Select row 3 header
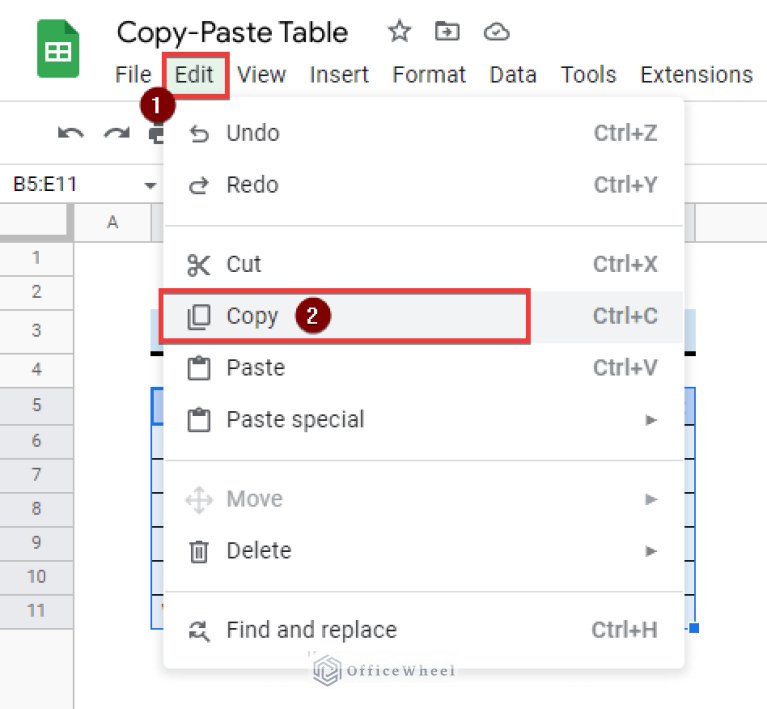The height and width of the screenshot is (709, 767). (36, 331)
